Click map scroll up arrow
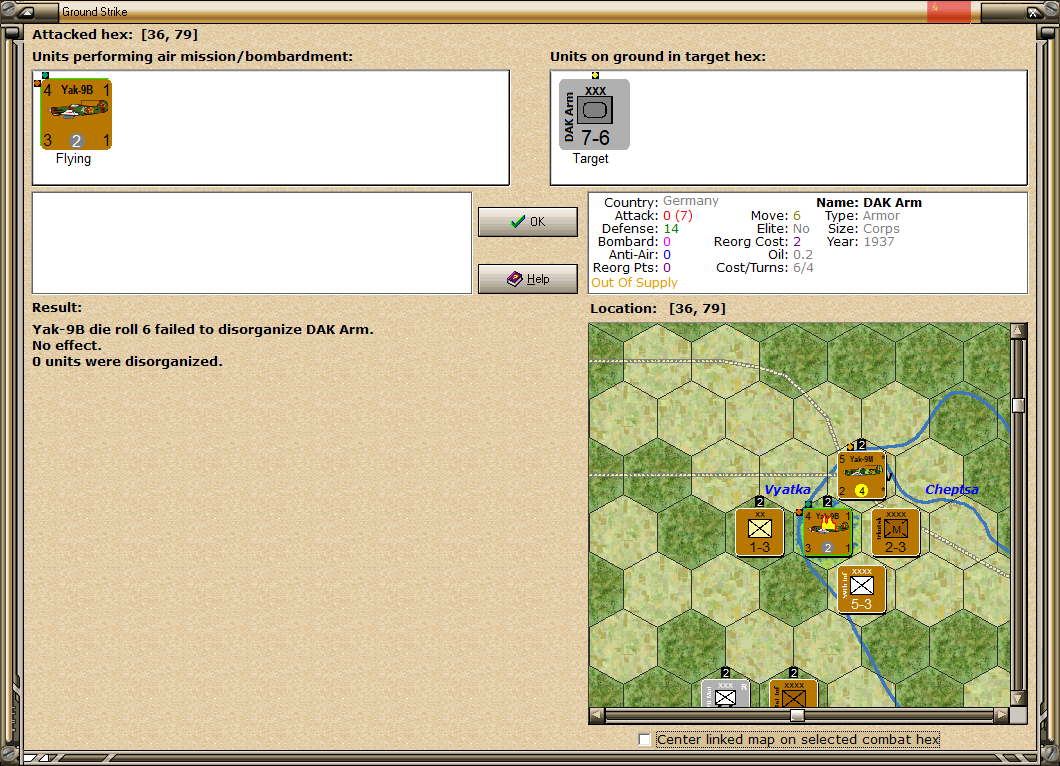This screenshot has width=1060, height=766. [1018, 331]
